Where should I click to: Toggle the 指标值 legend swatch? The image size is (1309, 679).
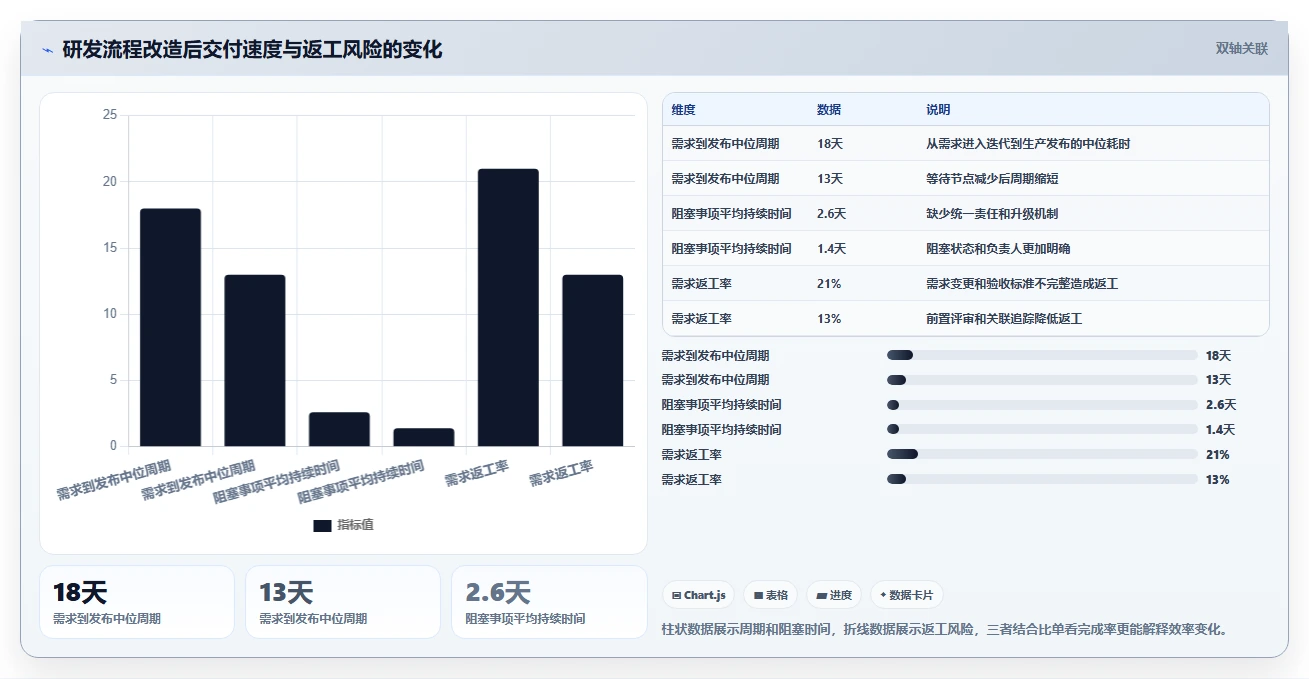point(322,525)
